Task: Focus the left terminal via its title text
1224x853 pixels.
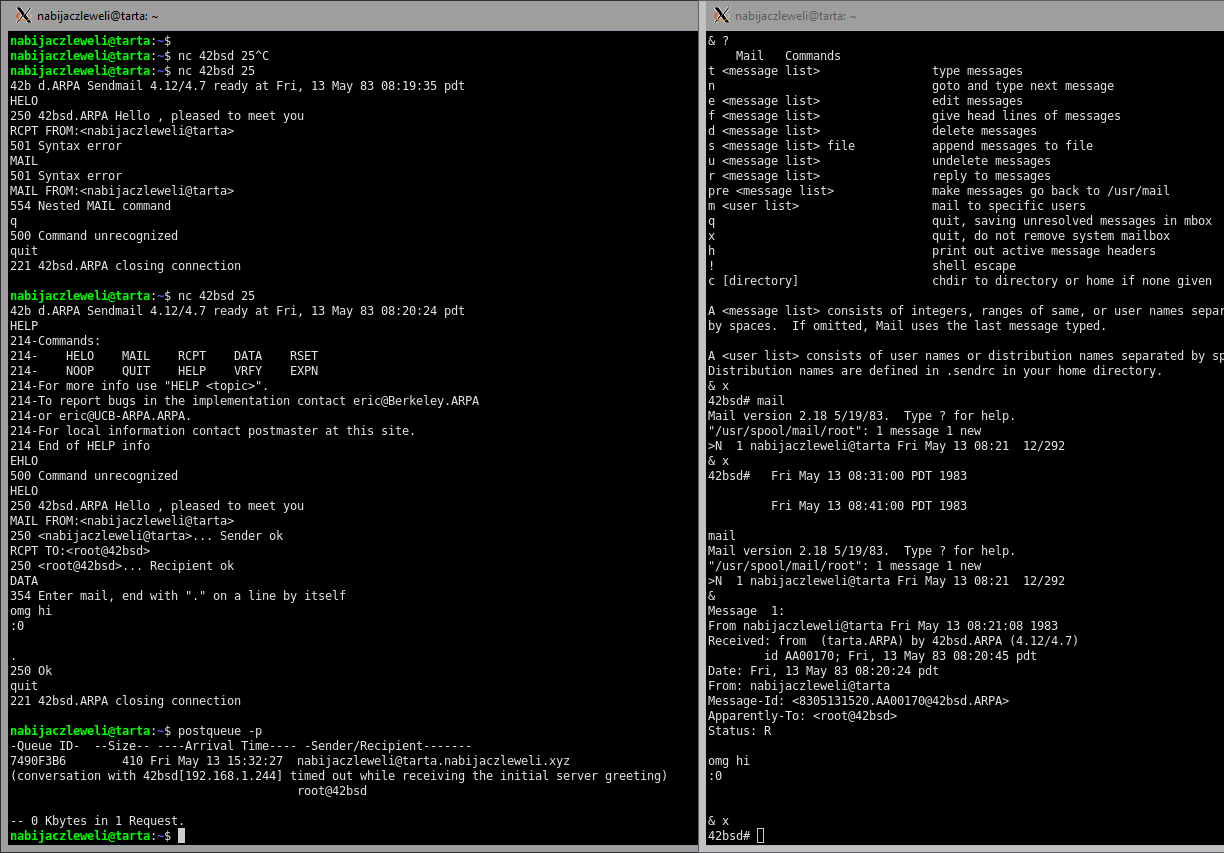Action: pos(97,16)
